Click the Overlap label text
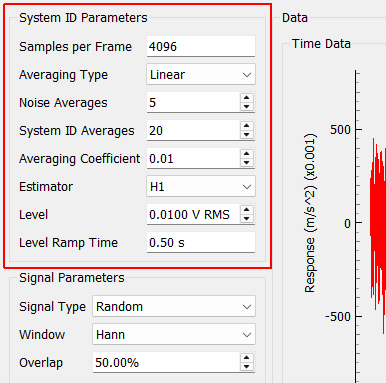The width and height of the screenshot is (386, 383). point(41,363)
